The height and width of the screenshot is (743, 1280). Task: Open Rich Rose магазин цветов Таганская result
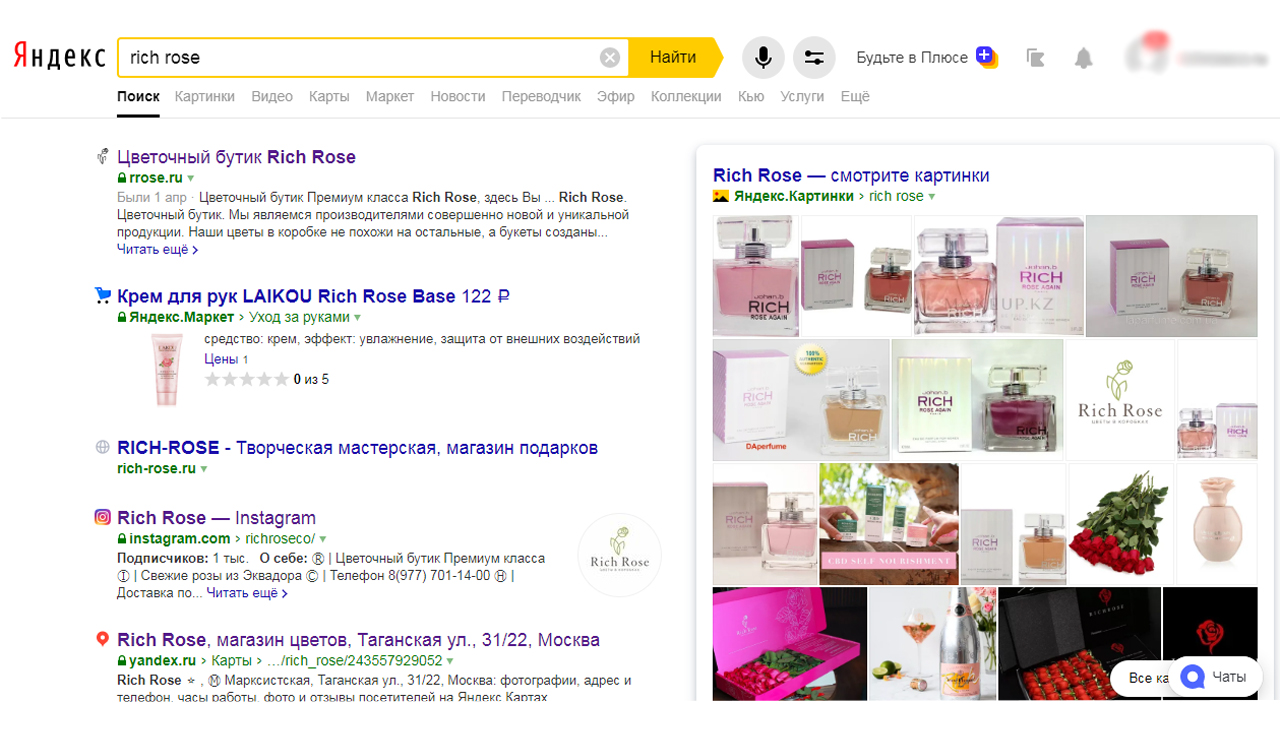click(x=358, y=640)
